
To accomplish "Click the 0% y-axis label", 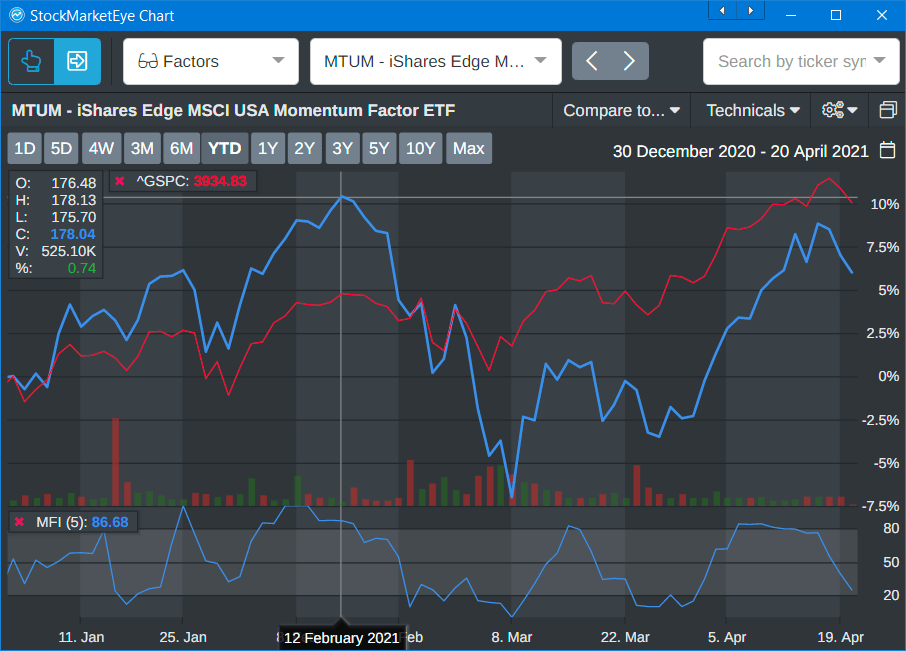I will pyautogui.click(x=889, y=377).
